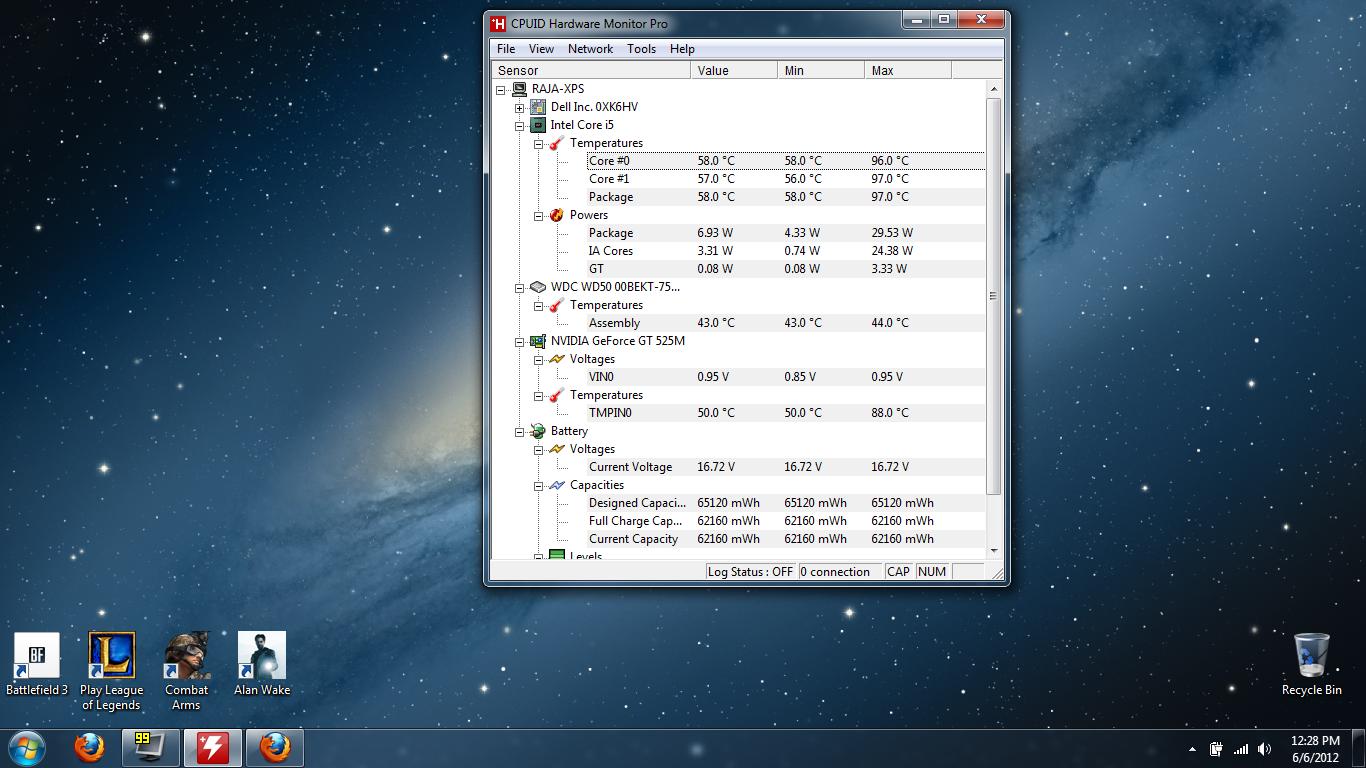Select the TMPIN0 temperature row
The width and height of the screenshot is (1366, 768).
pos(786,413)
